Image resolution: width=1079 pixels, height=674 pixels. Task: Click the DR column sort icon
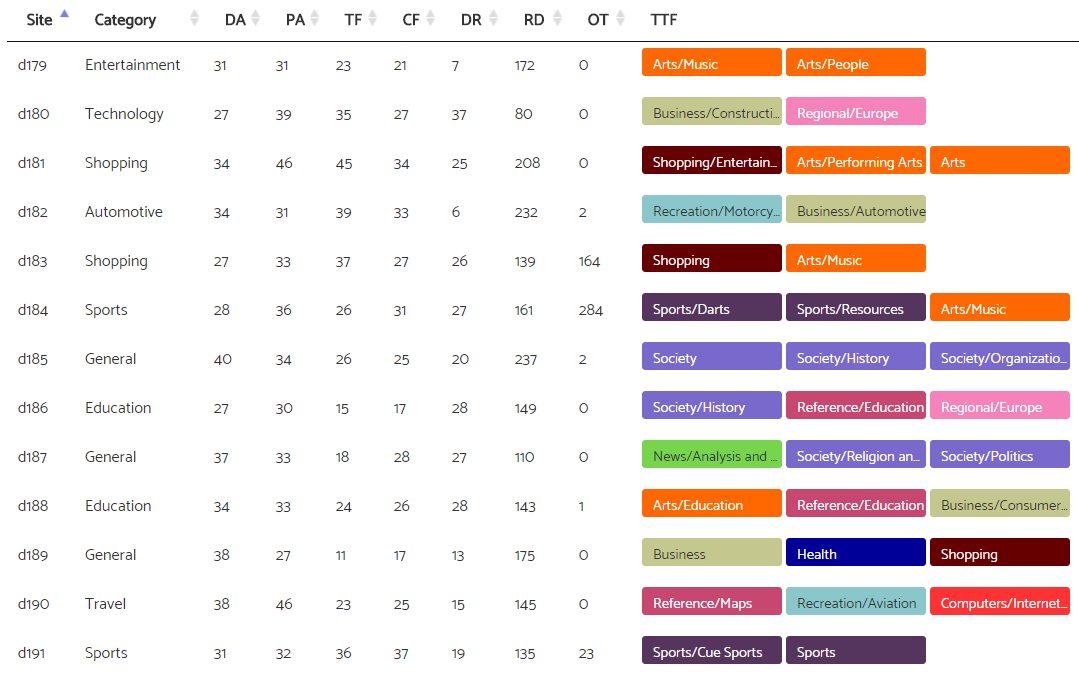[x=493, y=19]
